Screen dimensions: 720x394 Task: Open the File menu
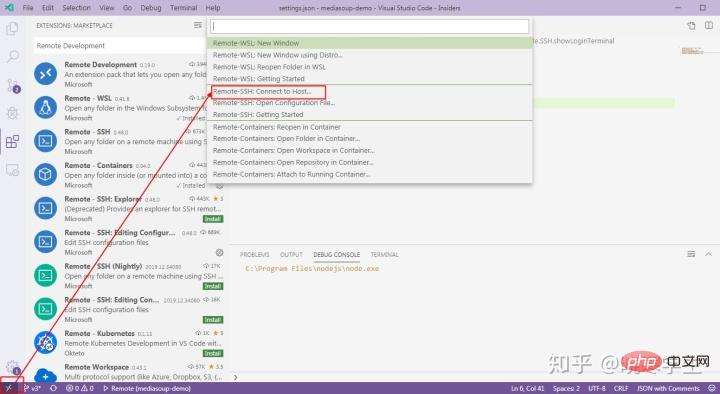pyautogui.click(x=28, y=8)
